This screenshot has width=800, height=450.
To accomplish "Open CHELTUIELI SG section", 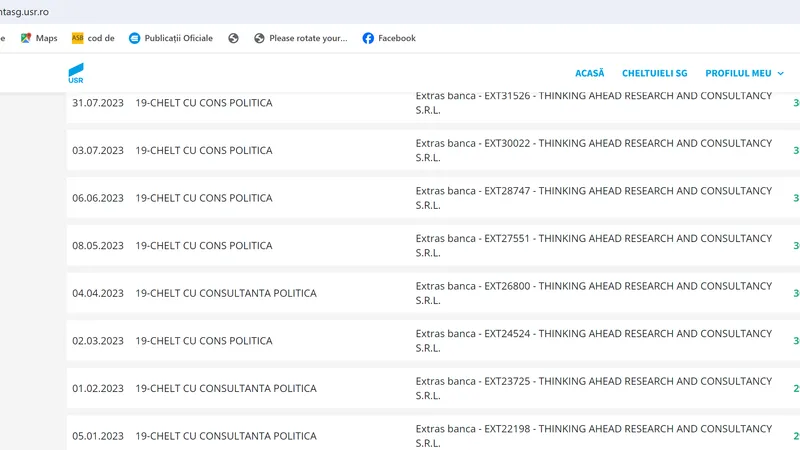I will pyautogui.click(x=654, y=73).
